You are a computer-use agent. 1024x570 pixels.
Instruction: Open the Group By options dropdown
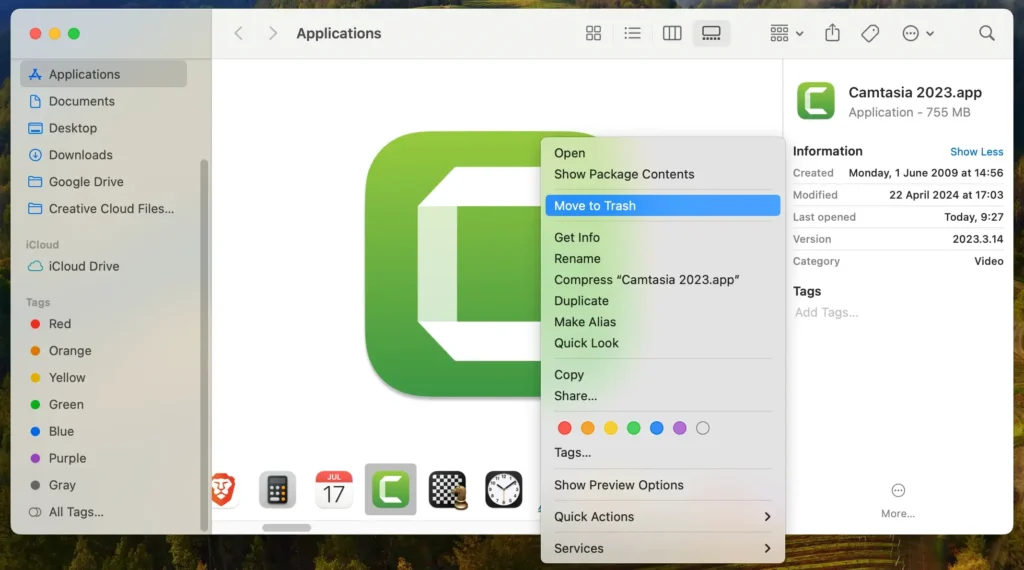[786, 33]
